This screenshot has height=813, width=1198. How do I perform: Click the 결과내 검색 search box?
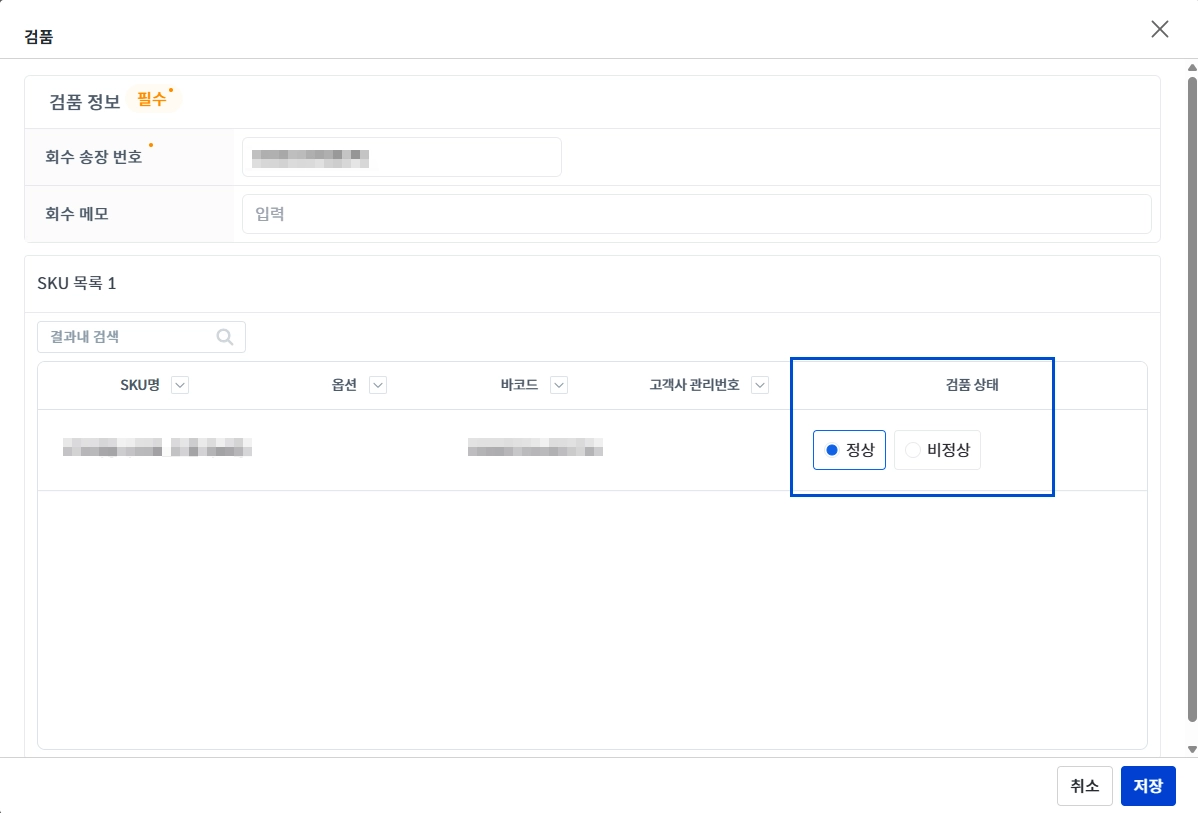tap(141, 337)
